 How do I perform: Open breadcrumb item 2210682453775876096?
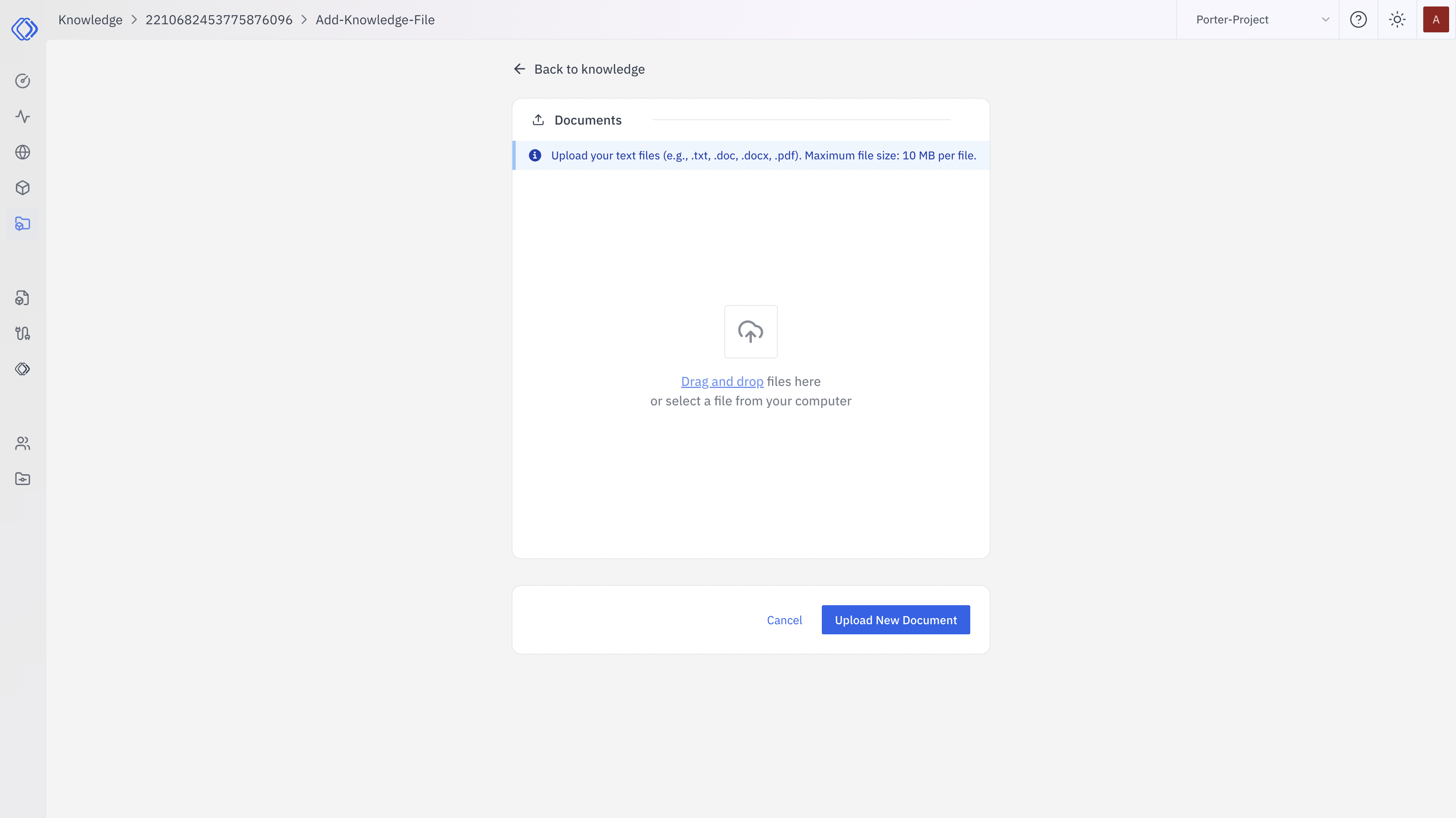[219, 19]
